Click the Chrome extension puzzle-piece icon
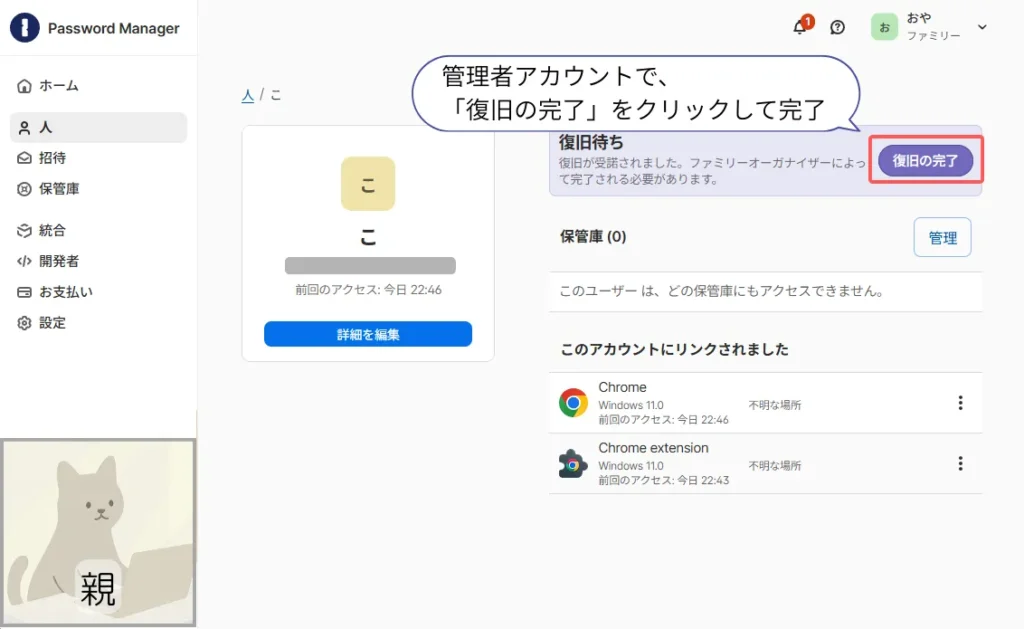Screen dimensions: 1024x629 coord(573,463)
